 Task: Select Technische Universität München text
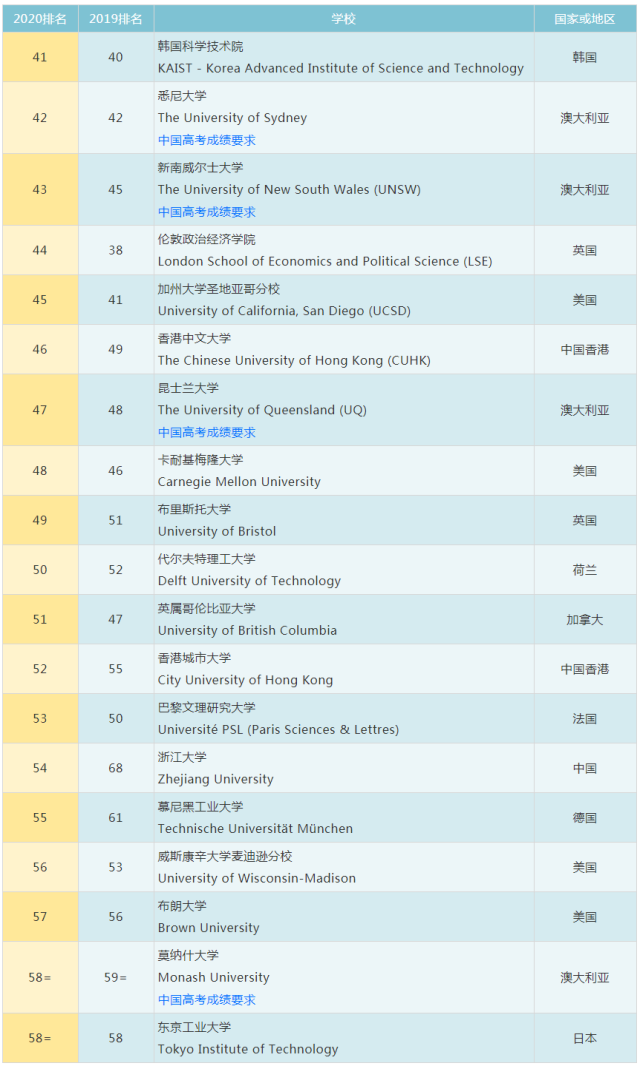click(256, 829)
